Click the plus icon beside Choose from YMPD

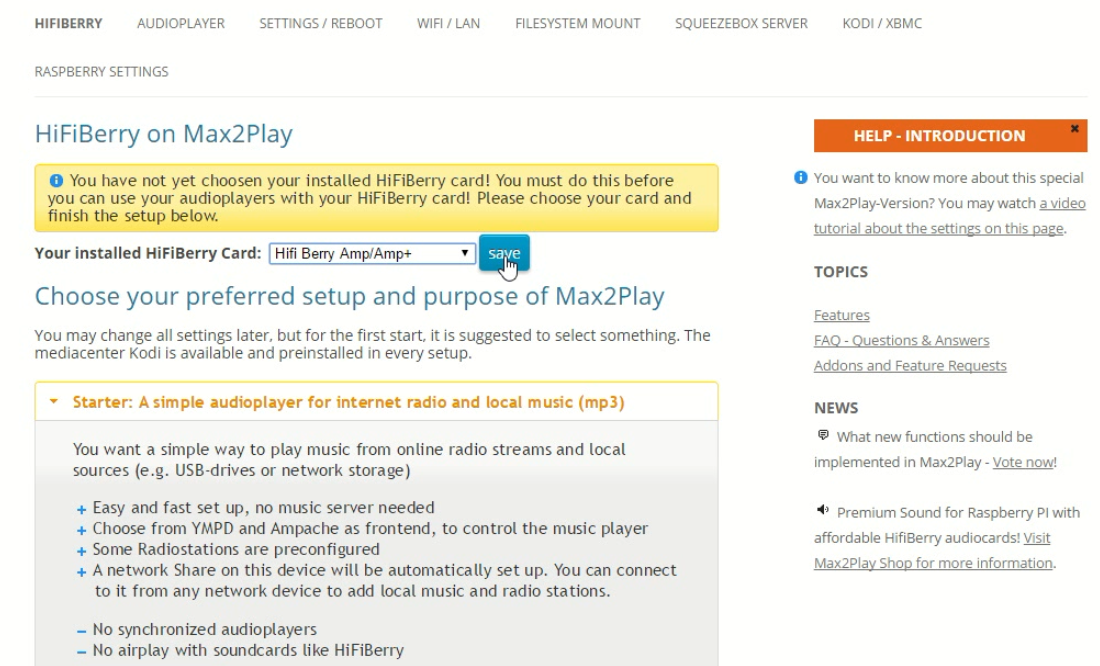point(81,531)
